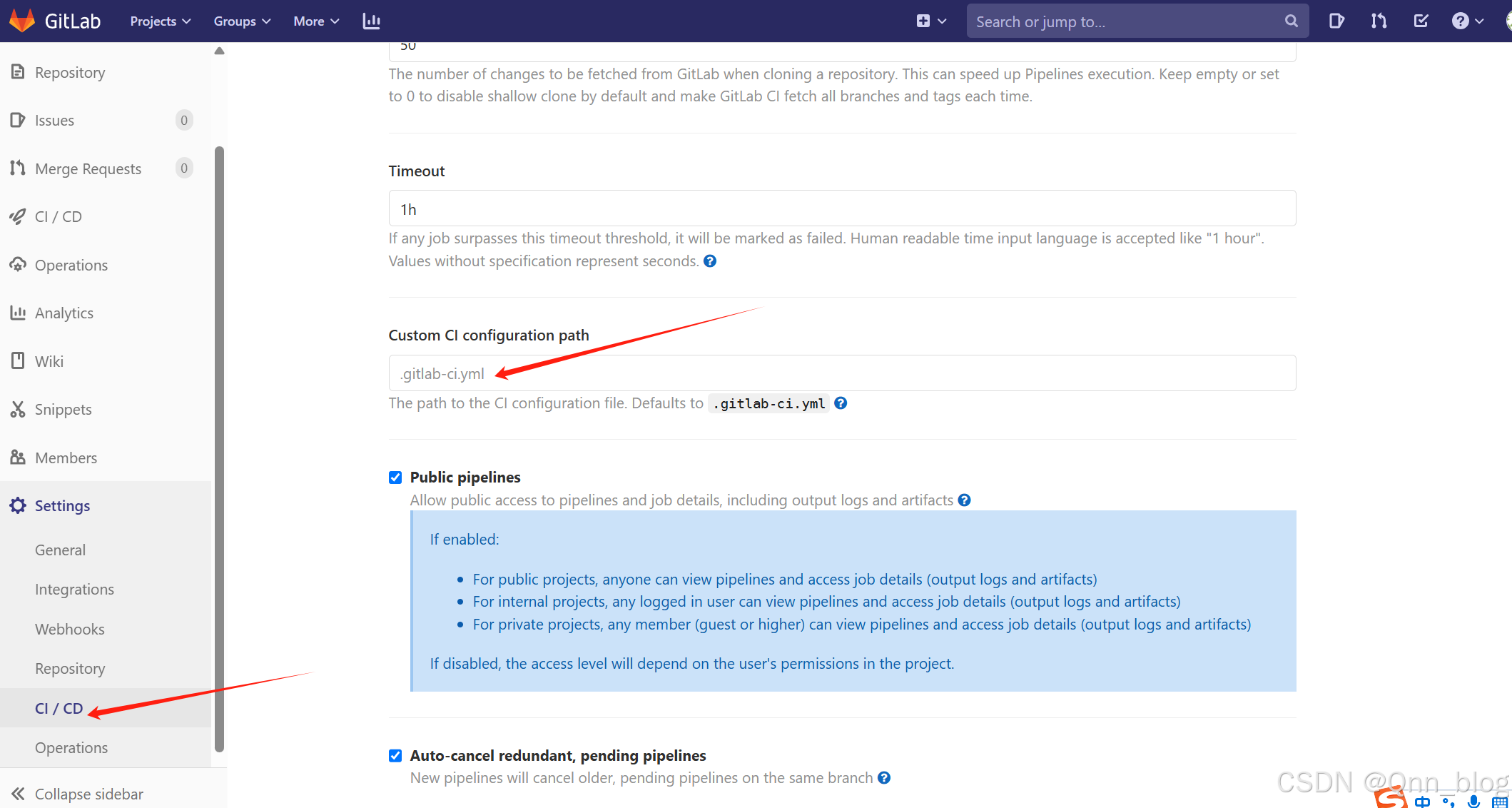
Task: Select Analytics in the sidebar
Action: click(x=64, y=313)
